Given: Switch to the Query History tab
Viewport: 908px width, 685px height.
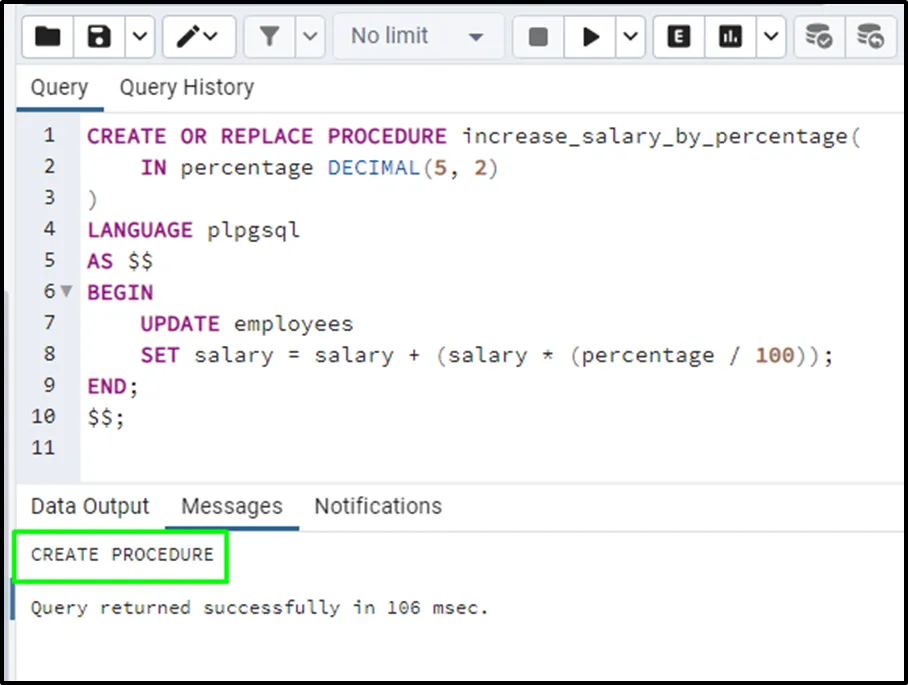Looking at the screenshot, I should tap(187, 87).
